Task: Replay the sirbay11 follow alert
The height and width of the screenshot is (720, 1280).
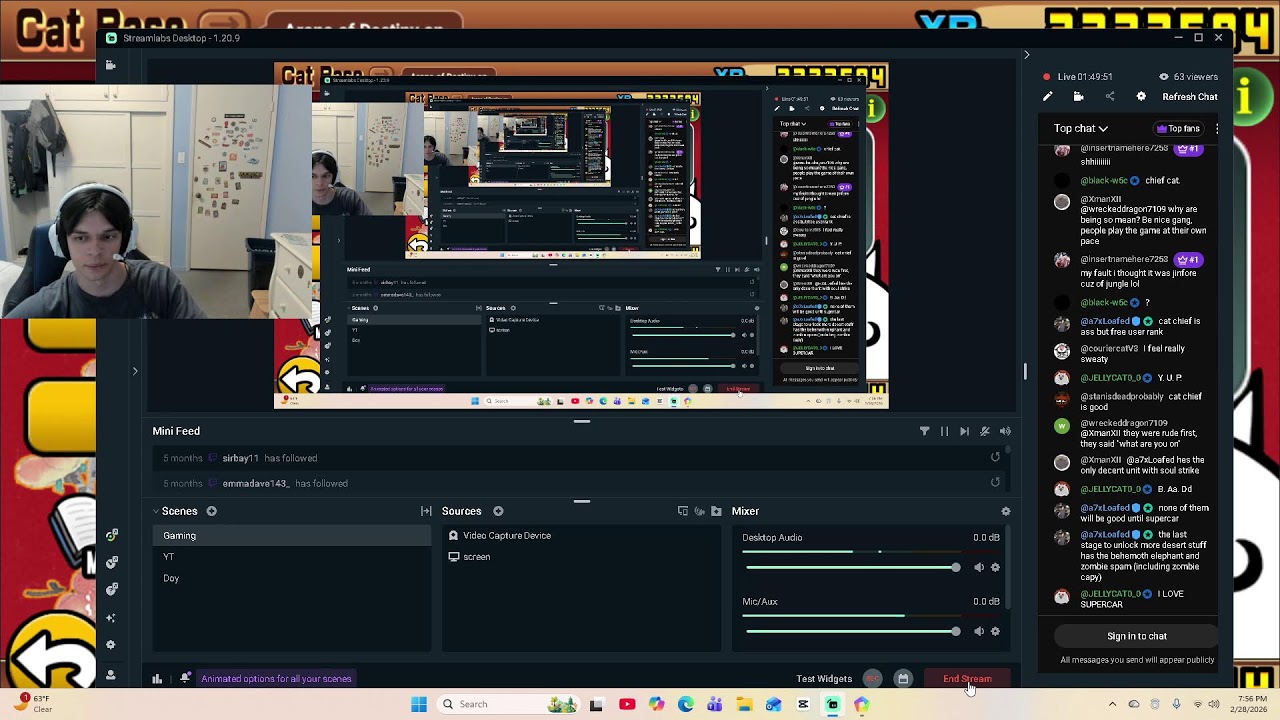Action: click(995, 457)
